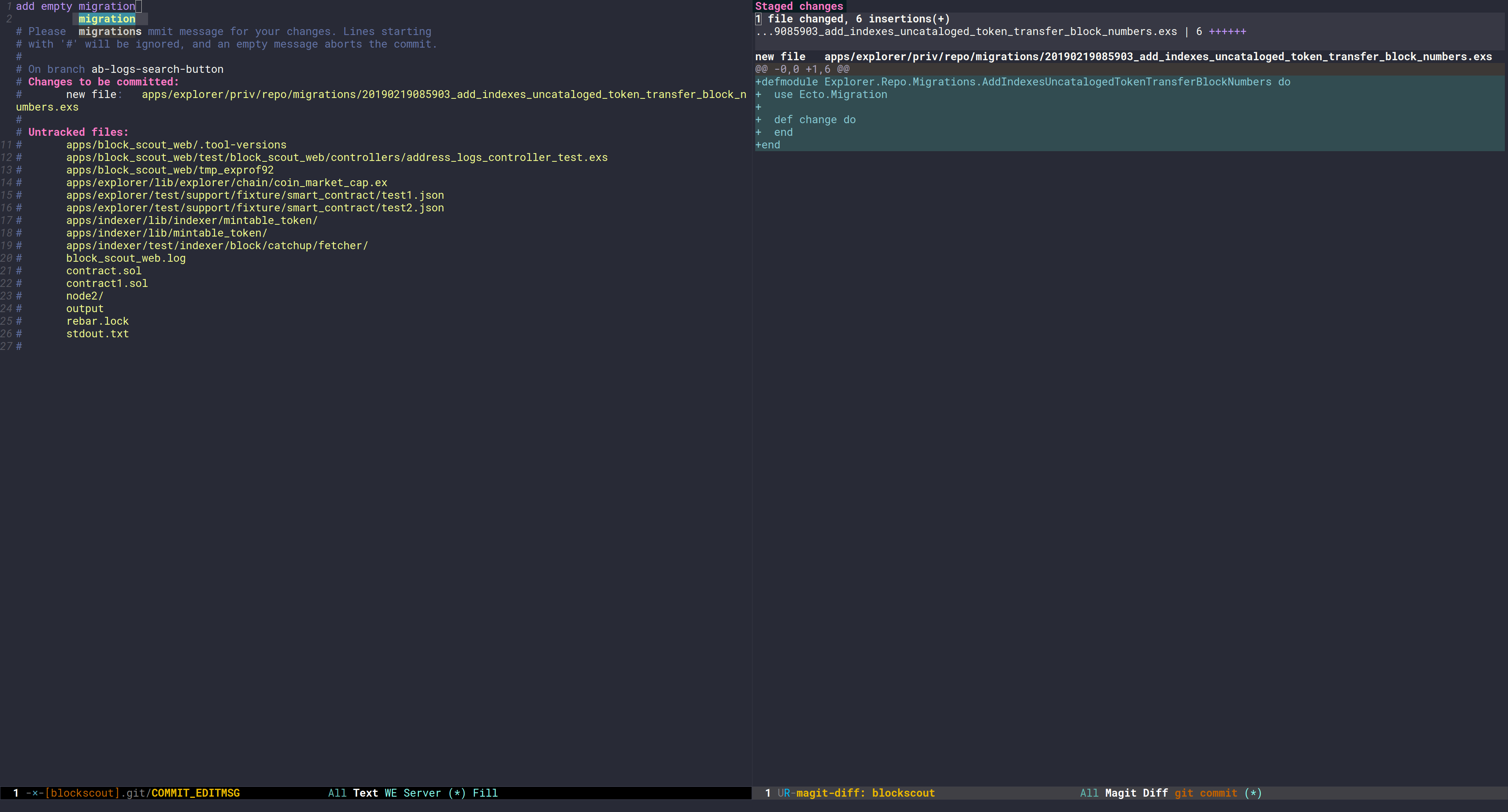Click the 'Staged changes' heading in magit diff
This screenshot has width=1508, height=812.
point(798,6)
